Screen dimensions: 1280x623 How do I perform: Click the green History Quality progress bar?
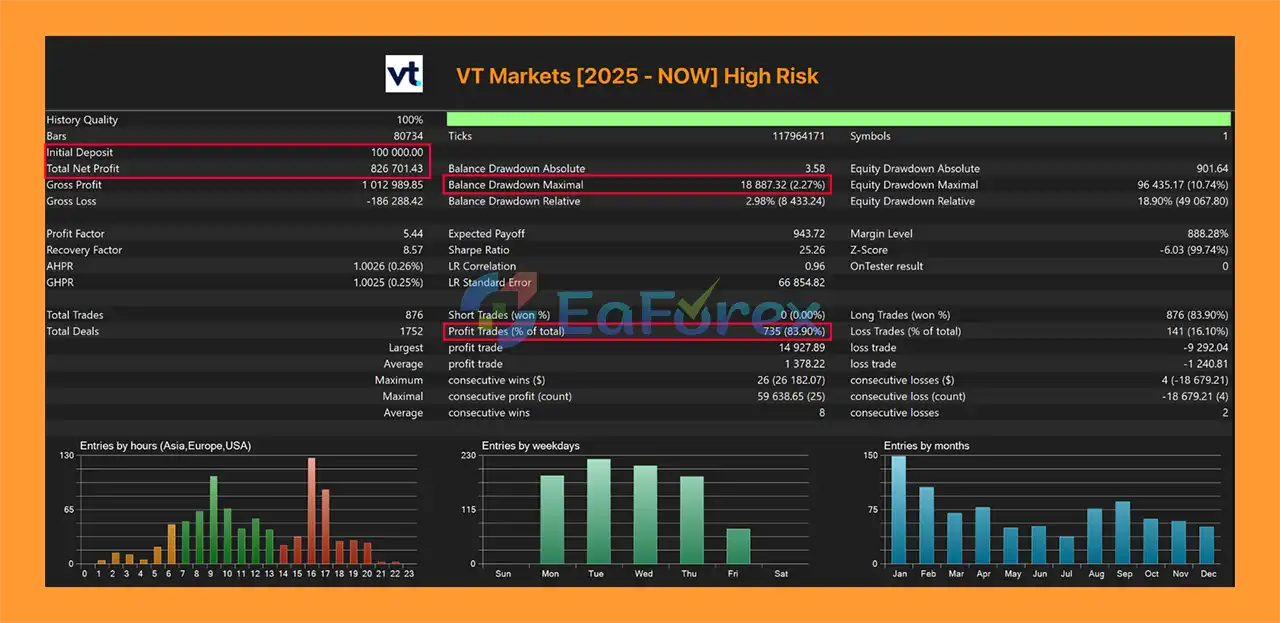[x=838, y=120]
